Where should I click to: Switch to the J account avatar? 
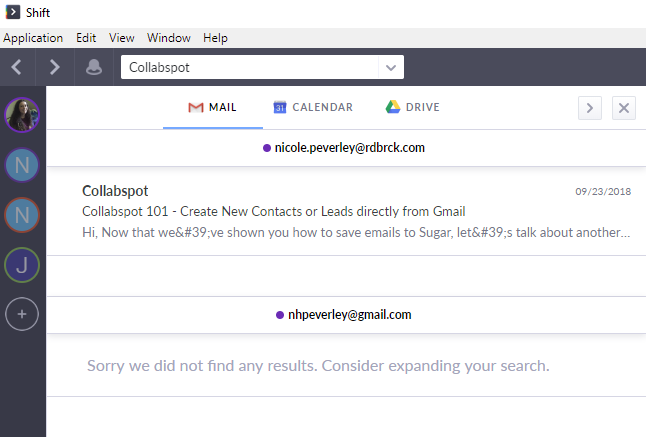click(x=22, y=265)
